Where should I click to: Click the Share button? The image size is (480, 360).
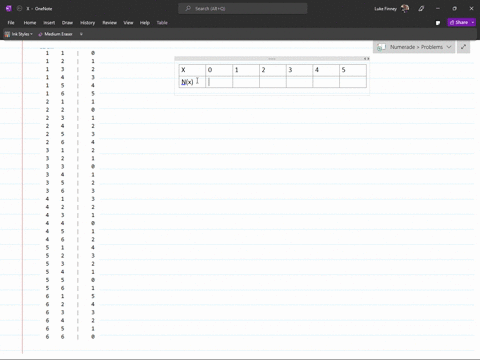459,22
